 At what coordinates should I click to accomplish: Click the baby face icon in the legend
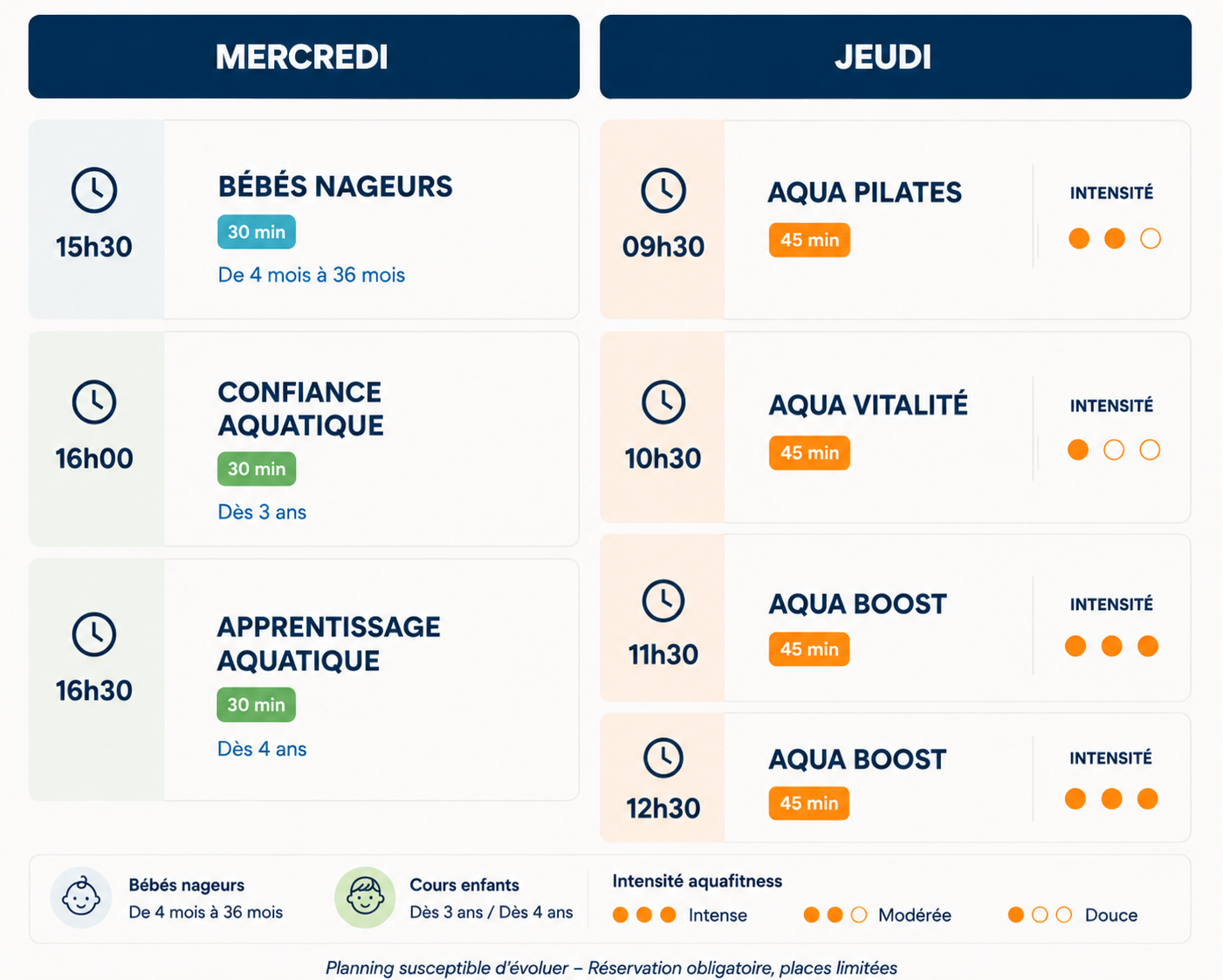[81, 897]
